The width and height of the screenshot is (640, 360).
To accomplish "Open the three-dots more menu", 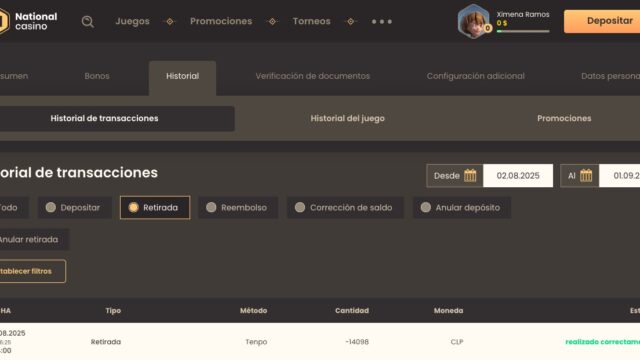I will 382,22.
